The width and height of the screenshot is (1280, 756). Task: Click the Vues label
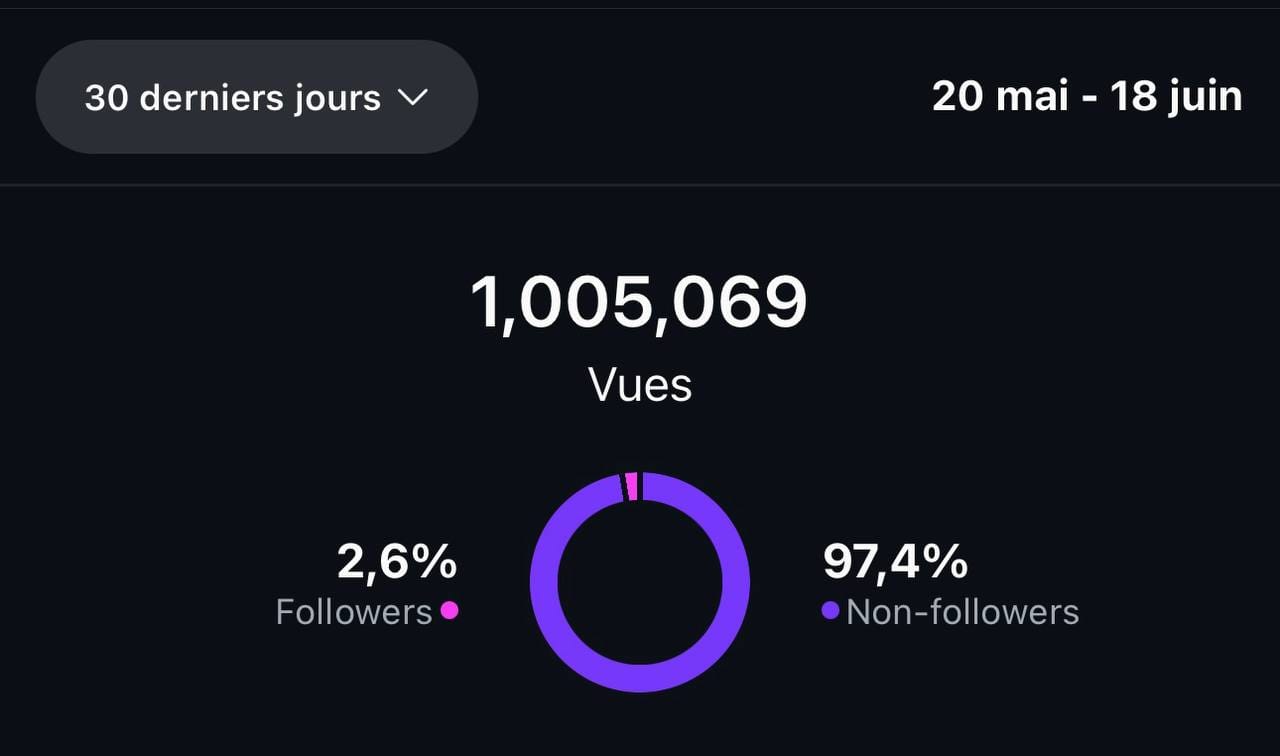tap(640, 384)
